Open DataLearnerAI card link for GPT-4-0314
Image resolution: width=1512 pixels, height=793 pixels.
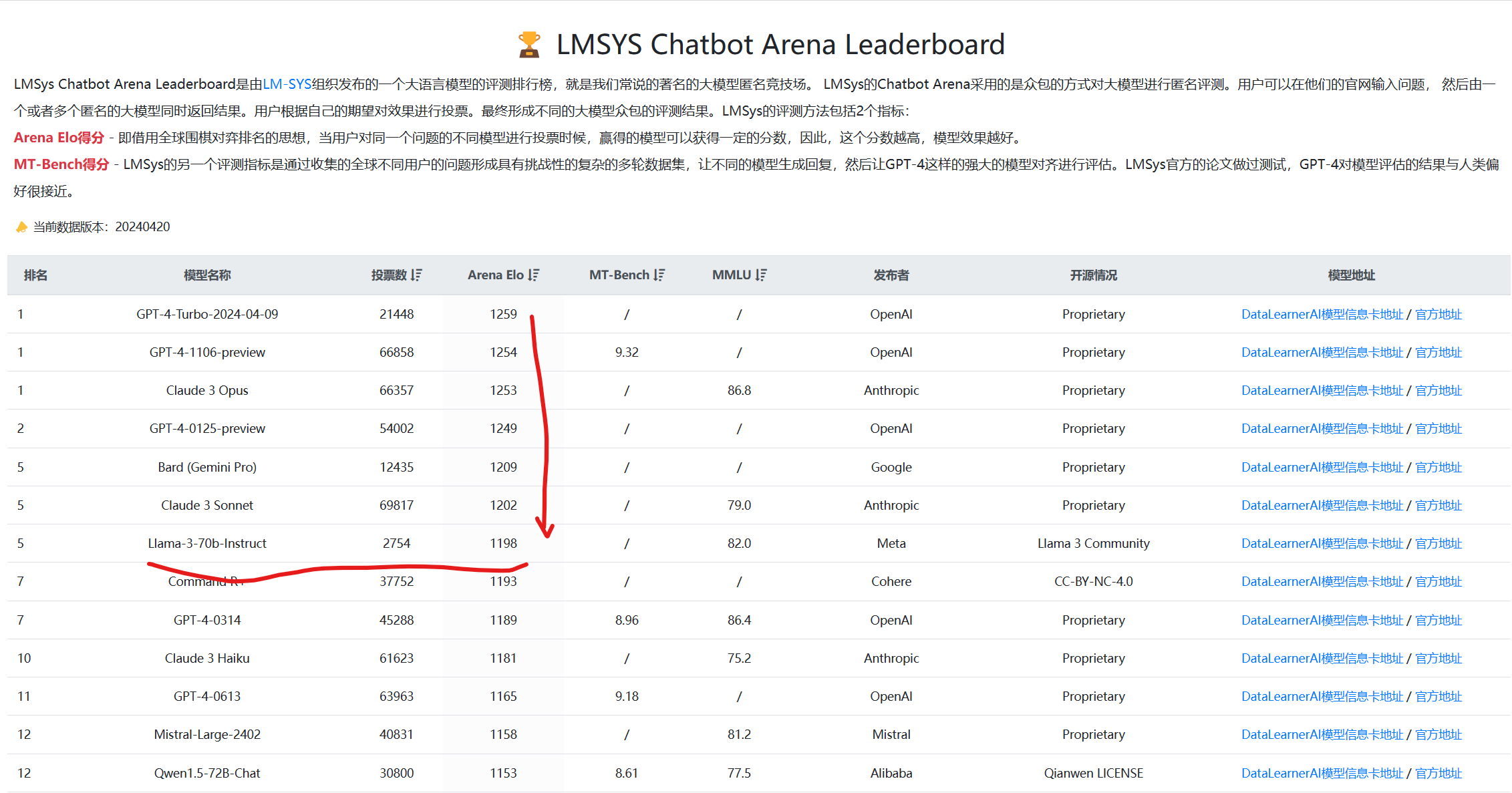(x=1322, y=620)
